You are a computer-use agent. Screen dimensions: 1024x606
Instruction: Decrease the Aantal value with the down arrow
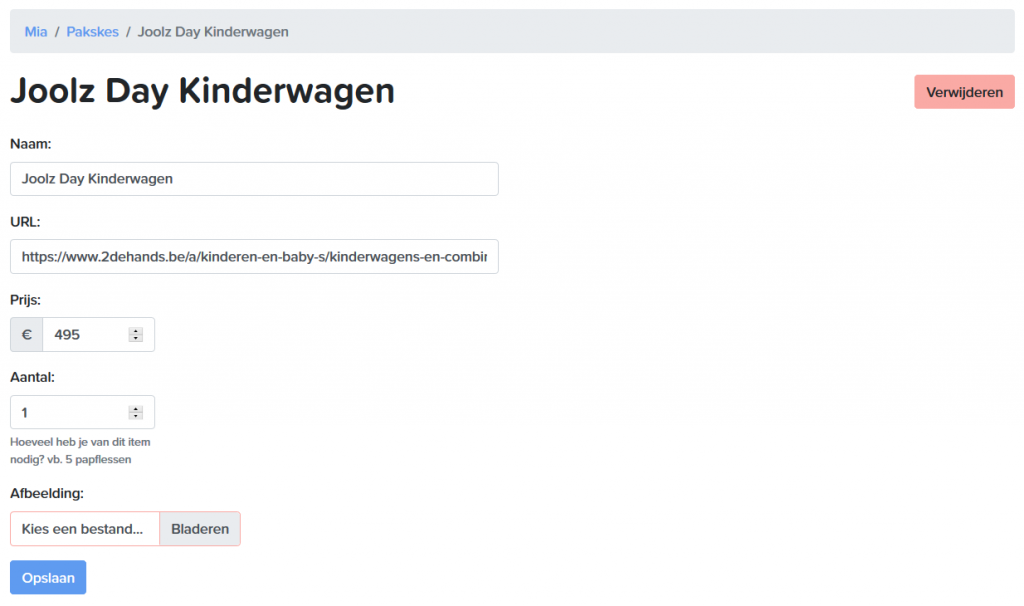pyautogui.click(x=136, y=416)
